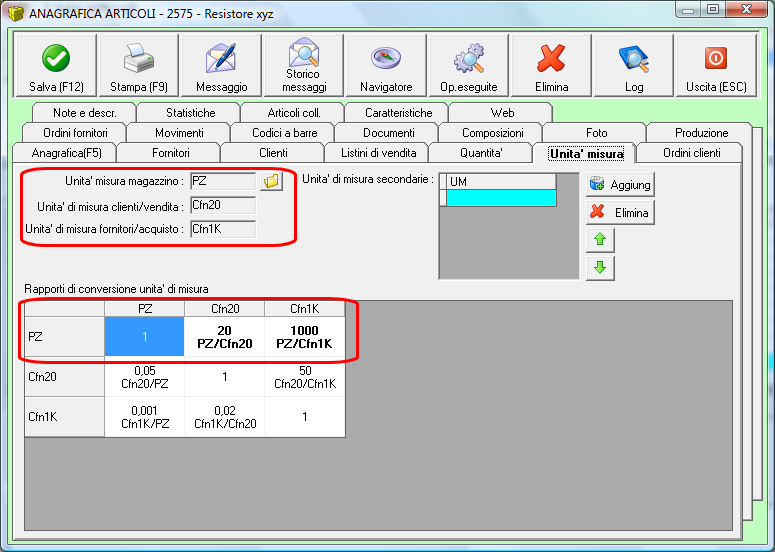Browse warehouse unit with the folder icon
This screenshot has width=775, height=552.
point(271,181)
